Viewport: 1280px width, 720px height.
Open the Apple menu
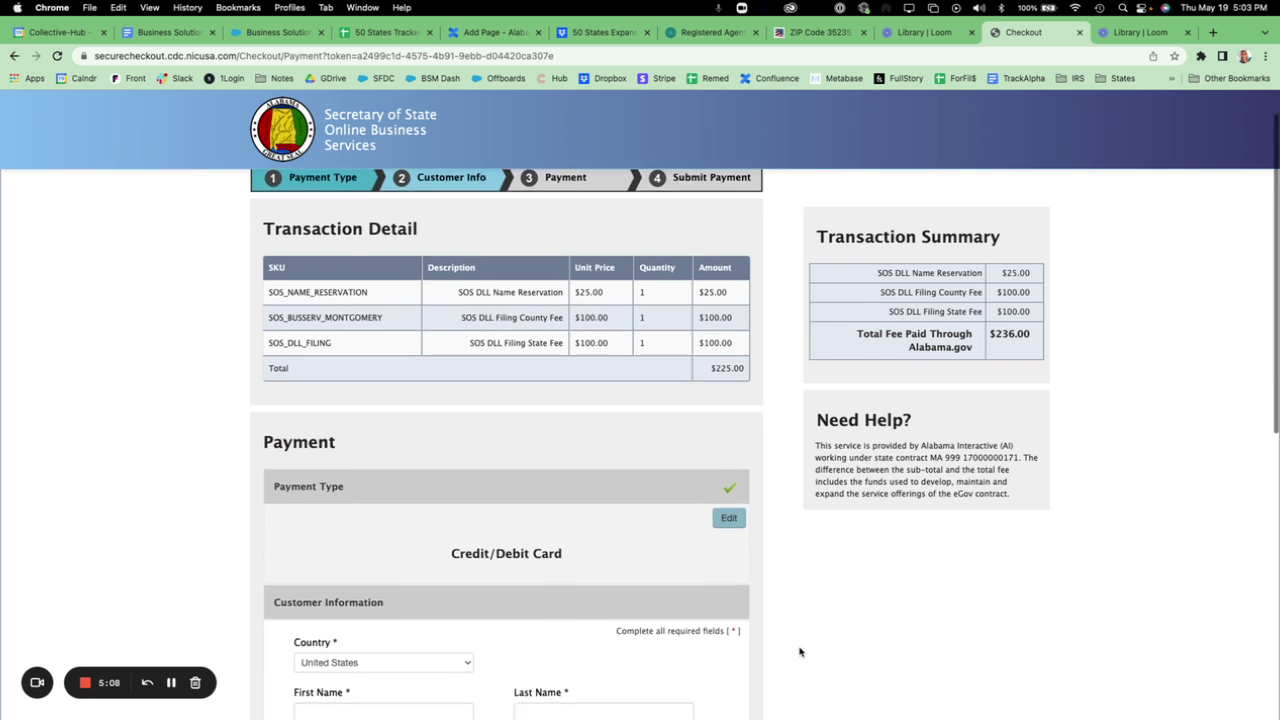(17, 8)
